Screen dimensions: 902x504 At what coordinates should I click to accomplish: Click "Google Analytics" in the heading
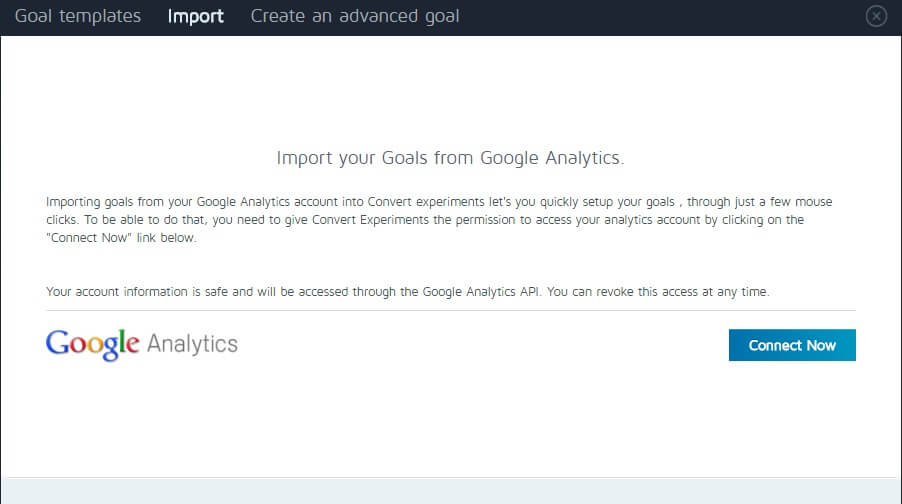551,158
